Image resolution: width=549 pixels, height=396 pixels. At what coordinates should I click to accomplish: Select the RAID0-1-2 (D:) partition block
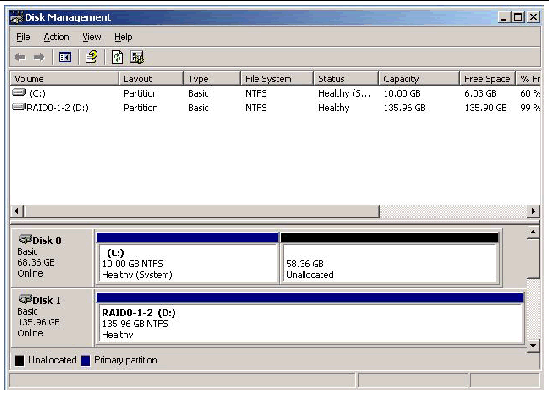(310, 318)
